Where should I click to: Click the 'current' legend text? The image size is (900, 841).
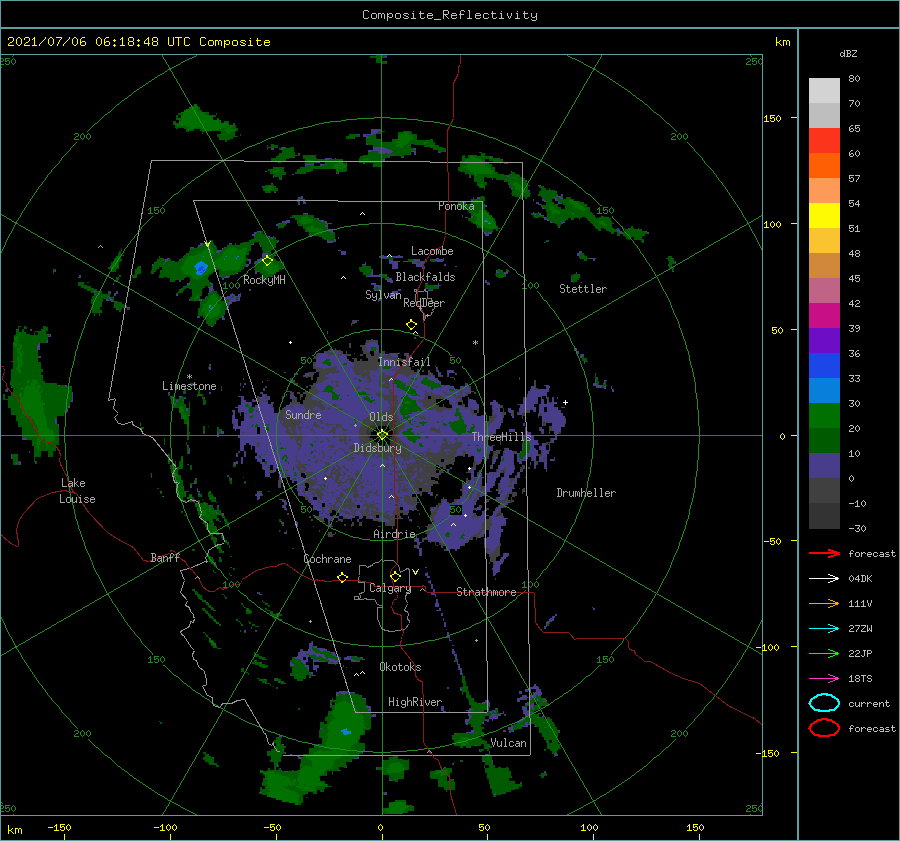(869, 703)
